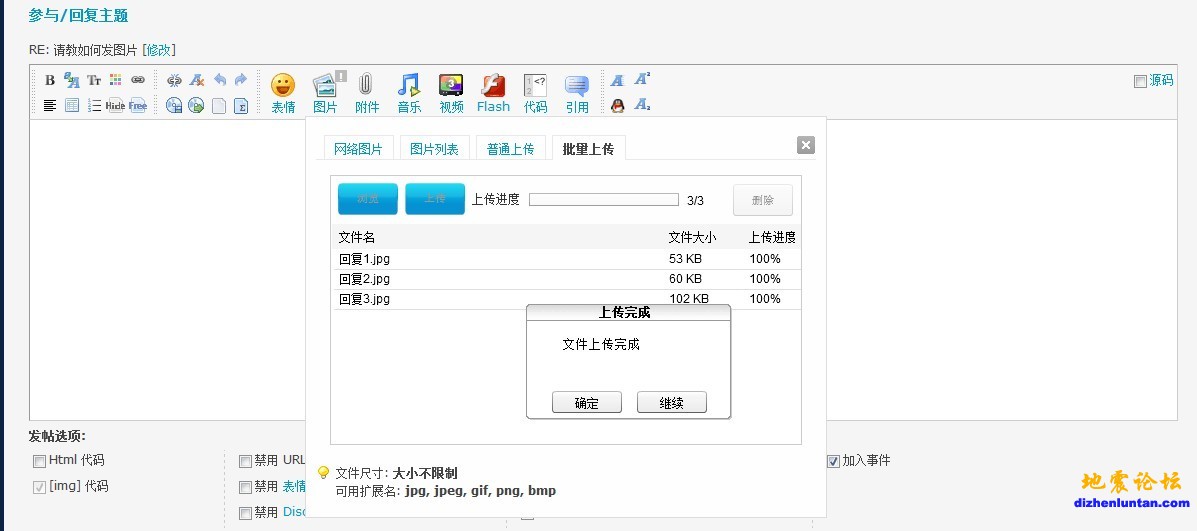Screen dimensions: 1197x531
Task: Open the font color palette icon
Action: coord(116,81)
